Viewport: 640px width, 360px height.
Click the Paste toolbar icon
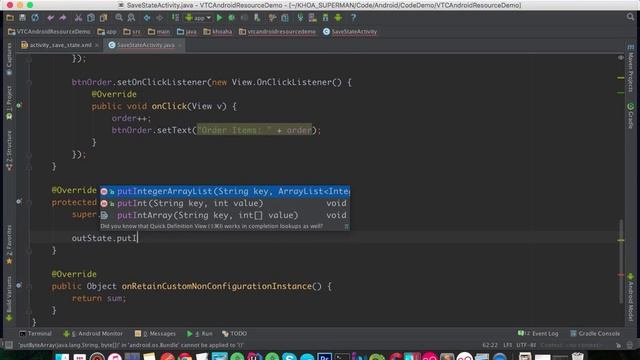point(104,18)
